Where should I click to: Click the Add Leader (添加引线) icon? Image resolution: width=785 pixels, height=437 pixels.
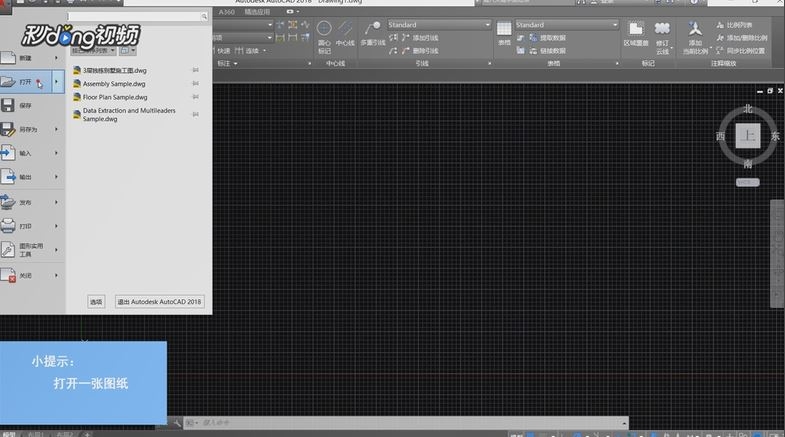406,38
